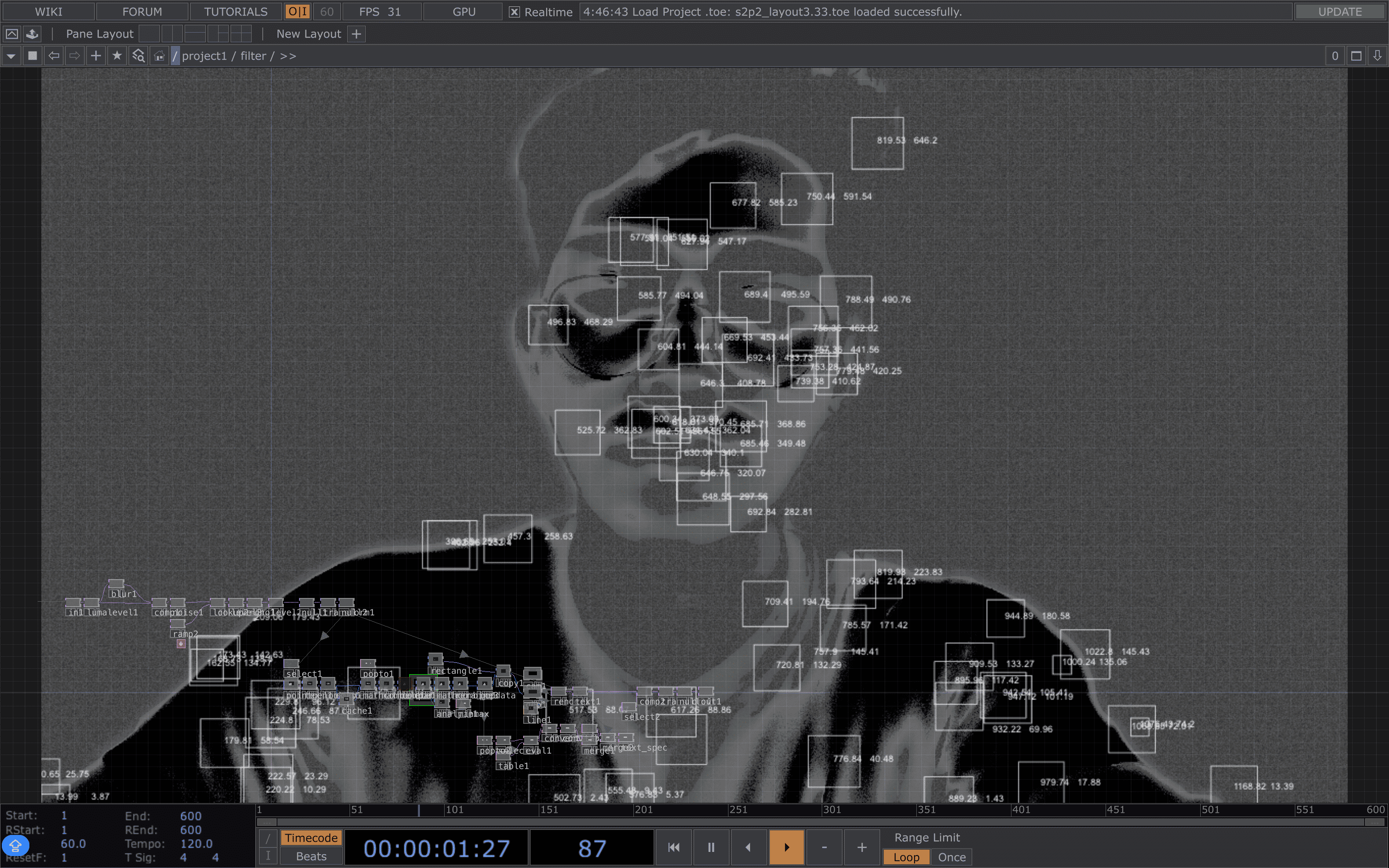Viewport: 1389px width, 868px height.
Task: Click the bookmark star icon
Action: tap(117, 56)
